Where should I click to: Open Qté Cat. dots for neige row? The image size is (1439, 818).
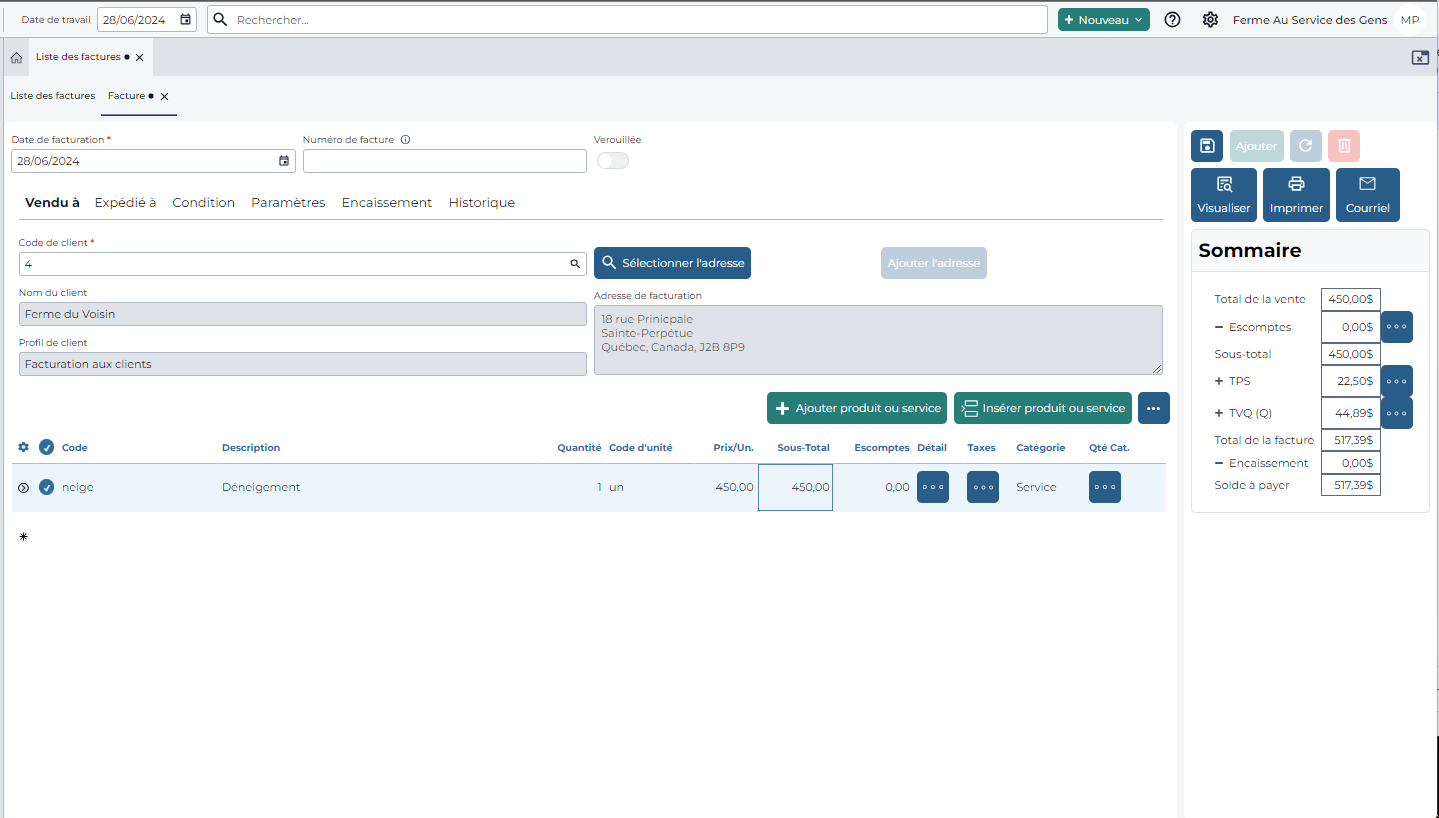[x=1105, y=487]
